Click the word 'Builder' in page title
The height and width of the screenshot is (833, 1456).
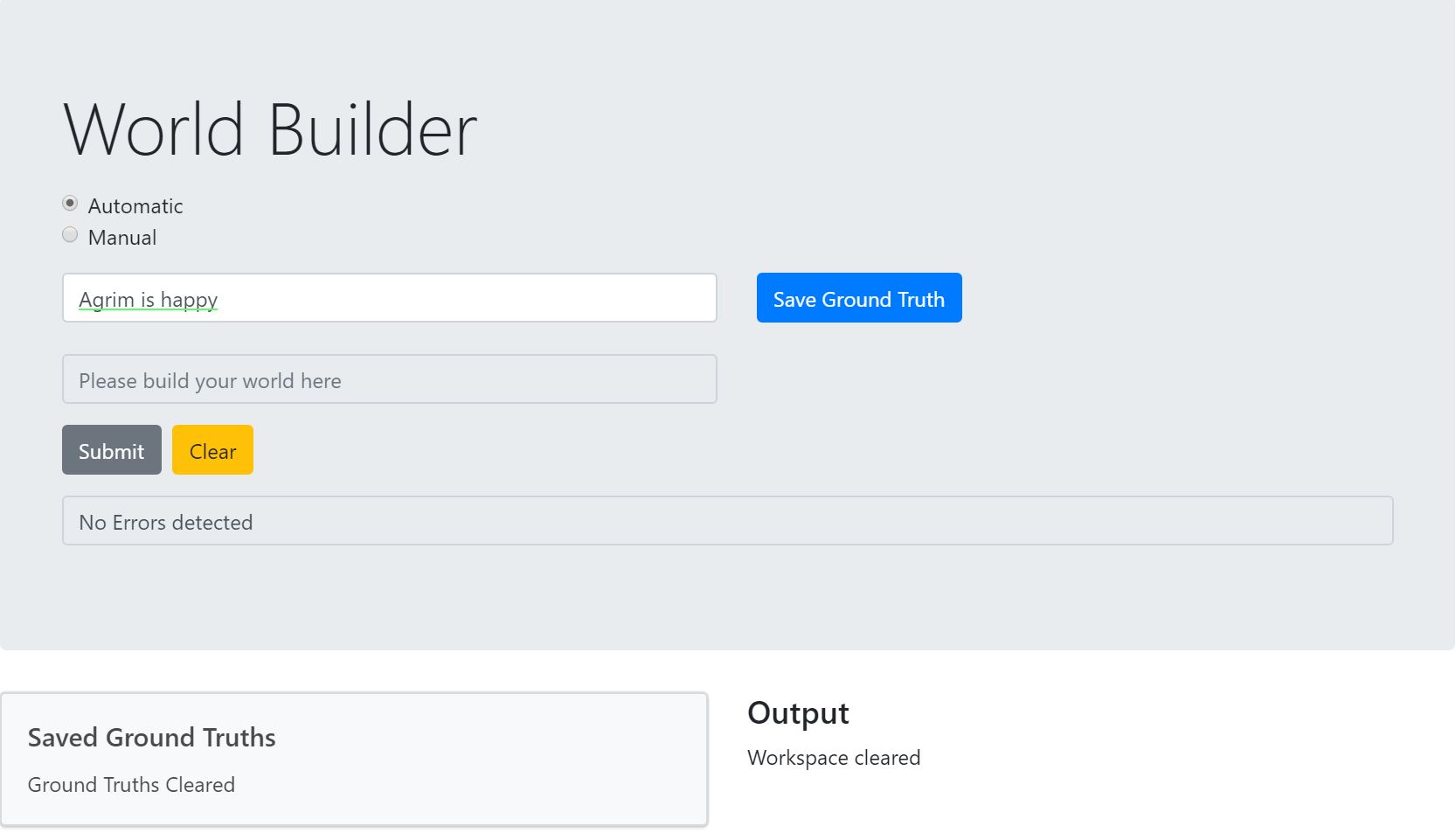point(372,130)
